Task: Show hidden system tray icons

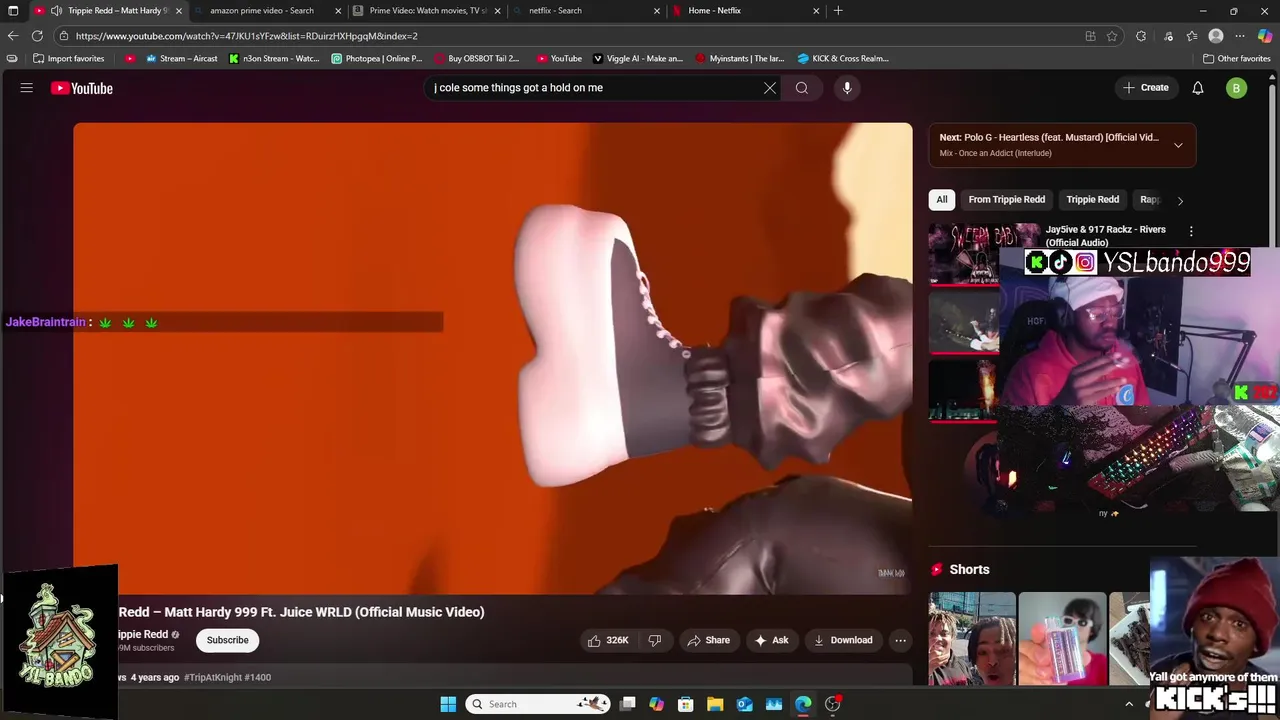Action: 1129,704
